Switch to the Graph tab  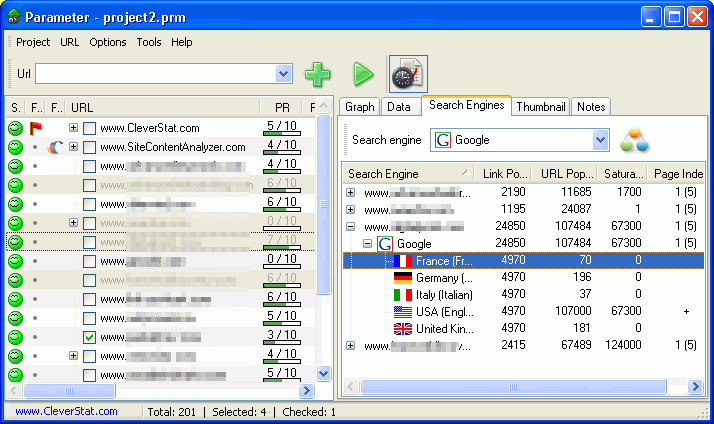[359, 107]
